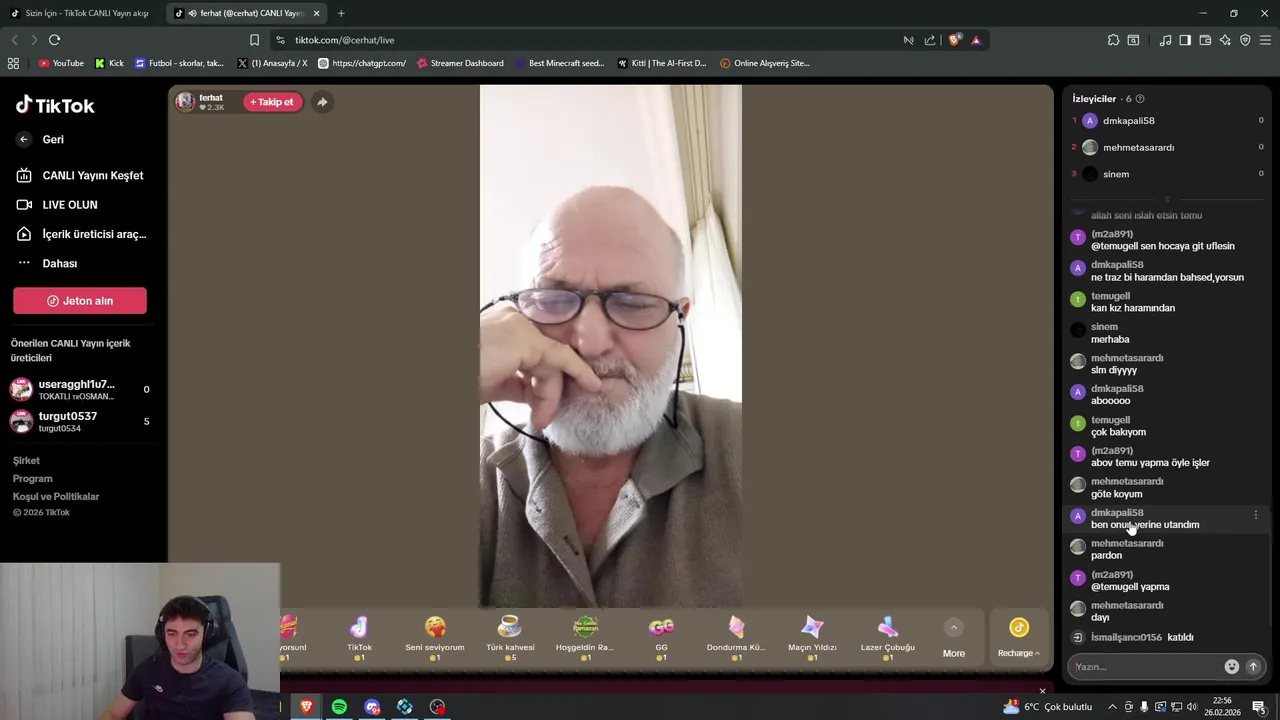Screen dimensions: 1280x720
Task: Open recommended live creator turgut0537
Action: click(79, 421)
